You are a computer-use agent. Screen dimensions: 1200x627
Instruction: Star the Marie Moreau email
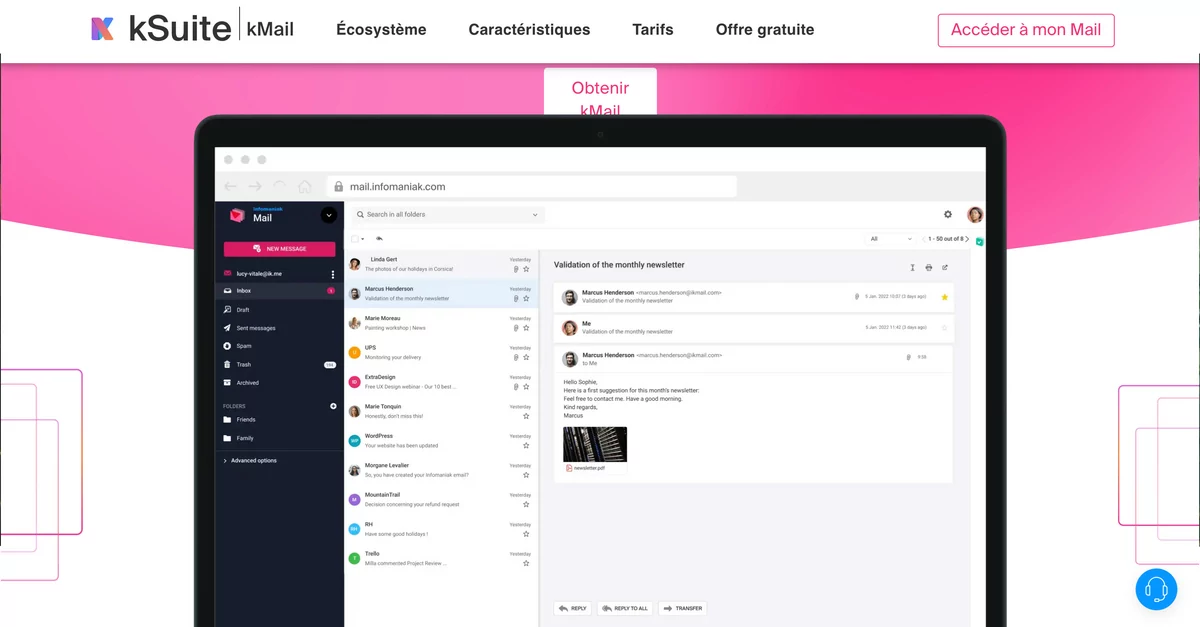[526, 328]
